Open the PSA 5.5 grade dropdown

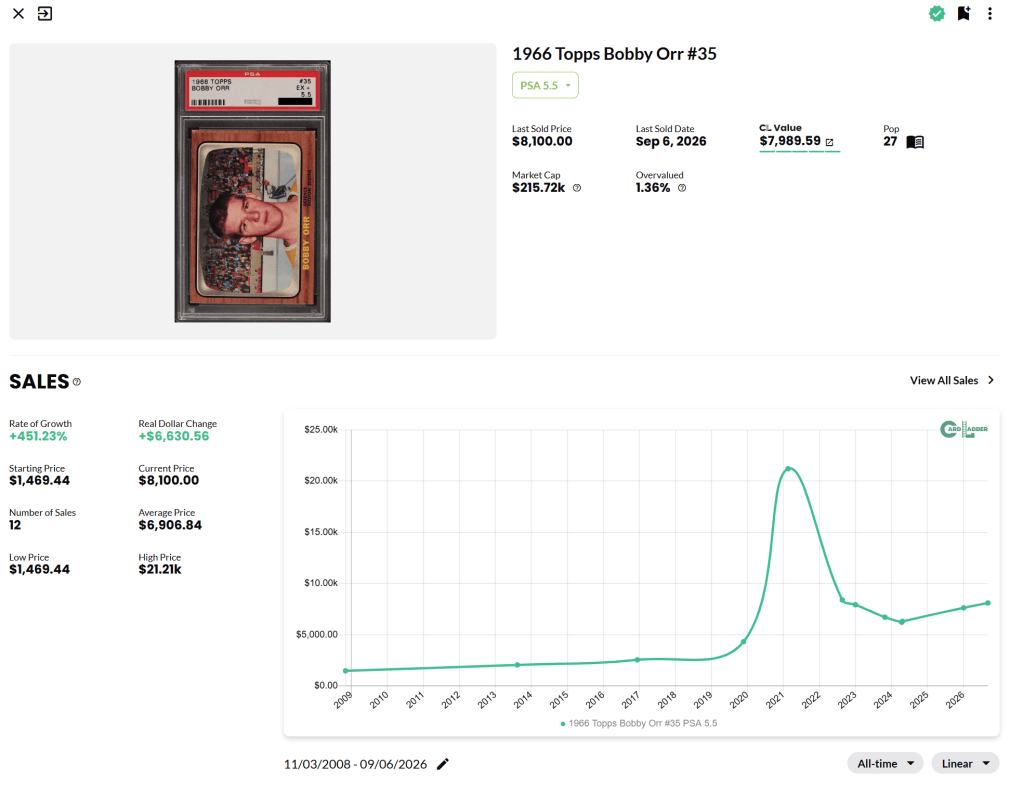pyautogui.click(x=545, y=85)
